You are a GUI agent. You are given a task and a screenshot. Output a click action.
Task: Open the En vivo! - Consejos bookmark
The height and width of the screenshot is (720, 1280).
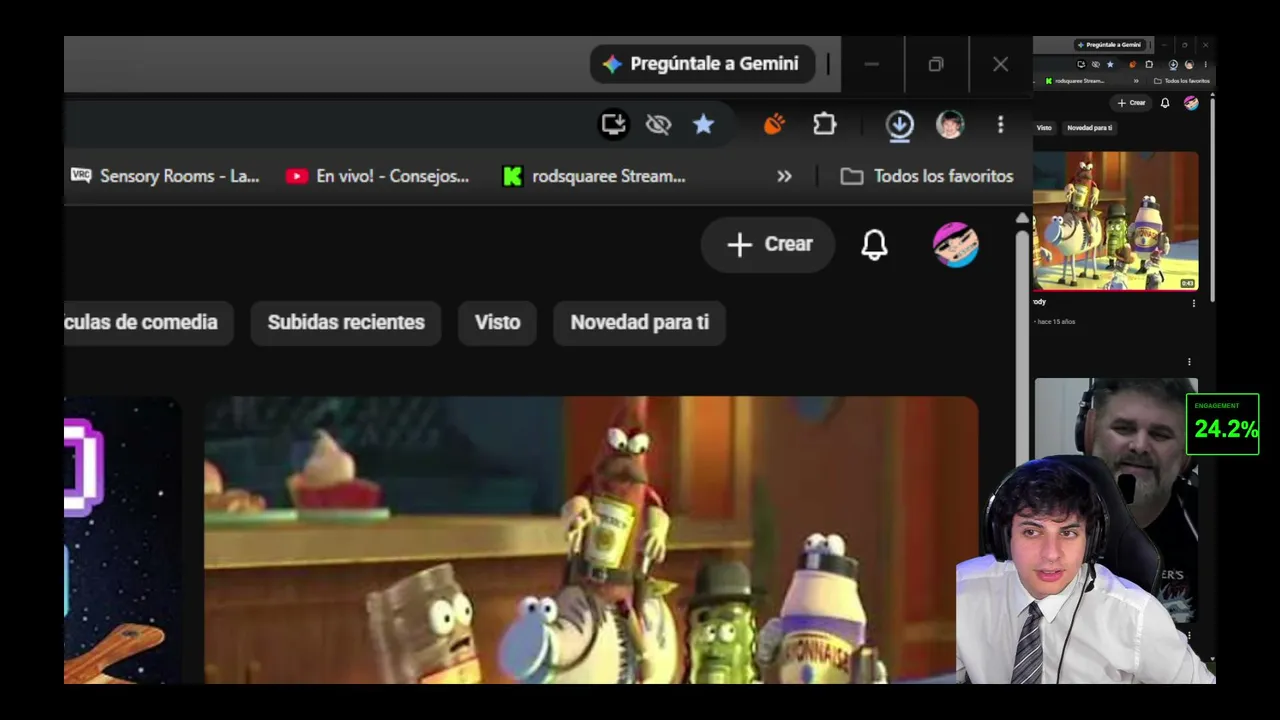tap(377, 176)
